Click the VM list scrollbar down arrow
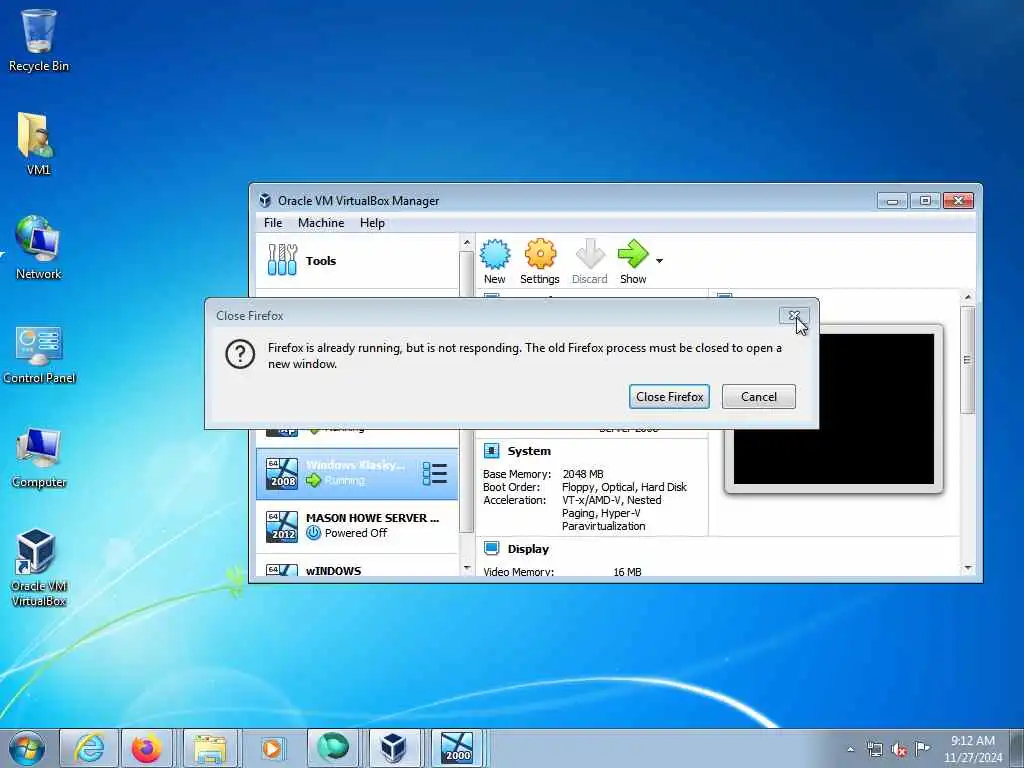The height and width of the screenshot is (768, 1024). pyautogui.click(x=466, y=568)
